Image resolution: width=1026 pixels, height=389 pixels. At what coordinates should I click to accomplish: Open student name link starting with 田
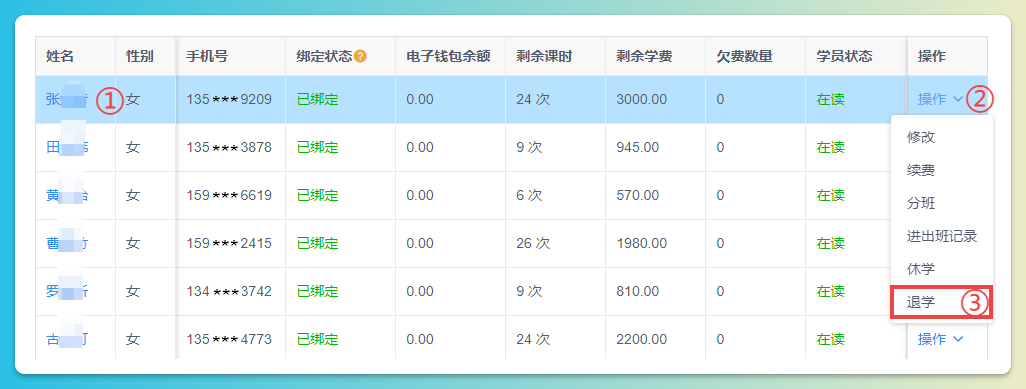pyautogui.click(x=67, y=147)
